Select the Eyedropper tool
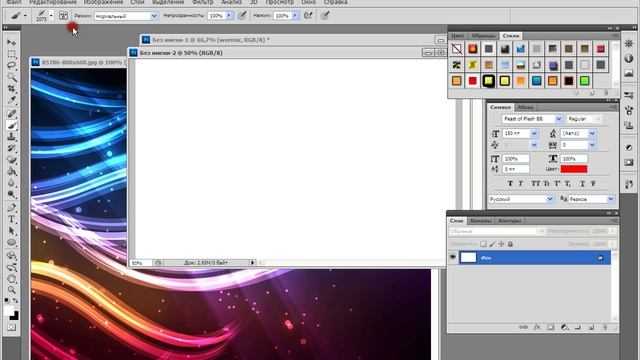 [11, 100]
